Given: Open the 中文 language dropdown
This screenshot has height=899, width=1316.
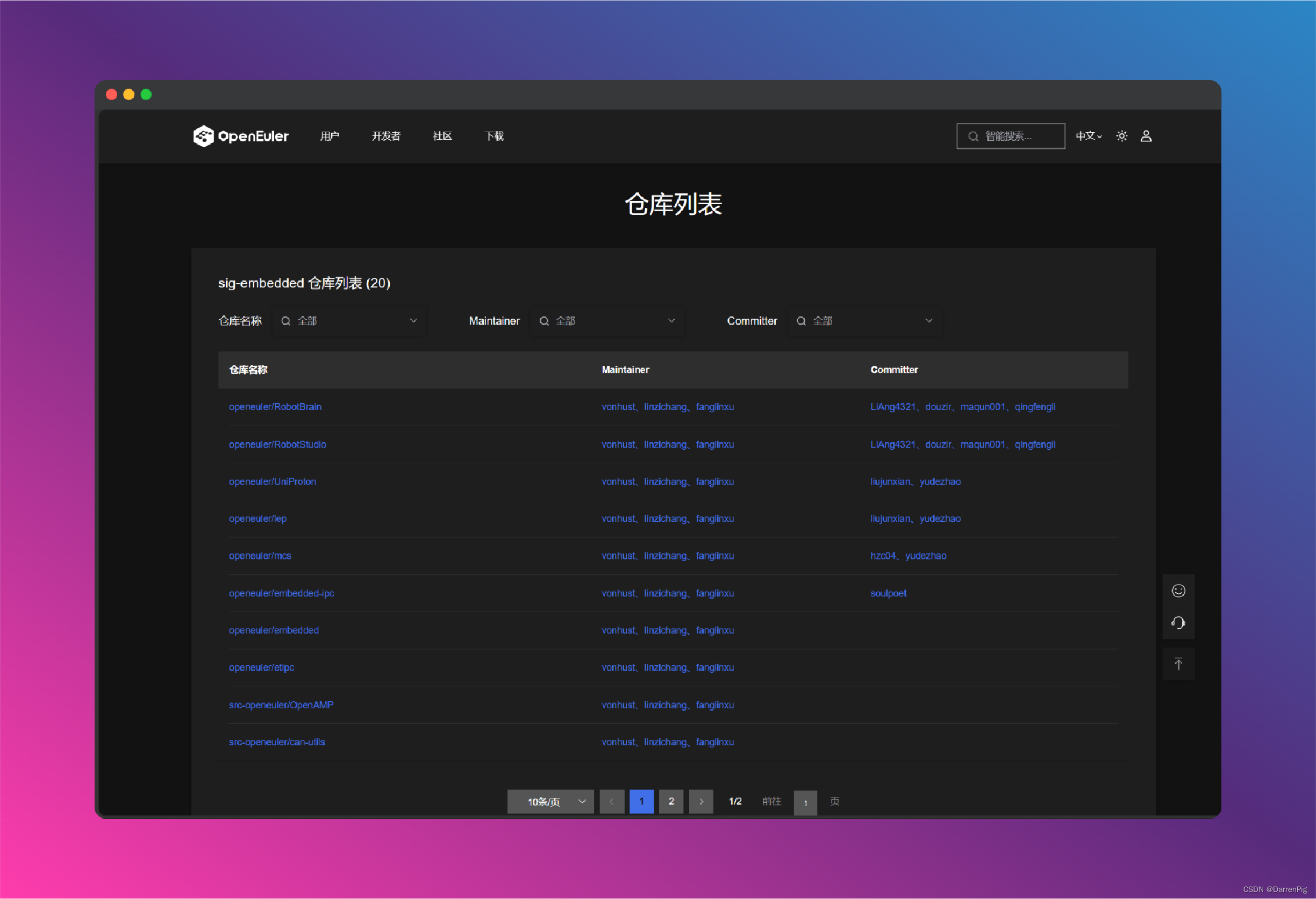Looking at the screenshot, I should pos(1089,136).
